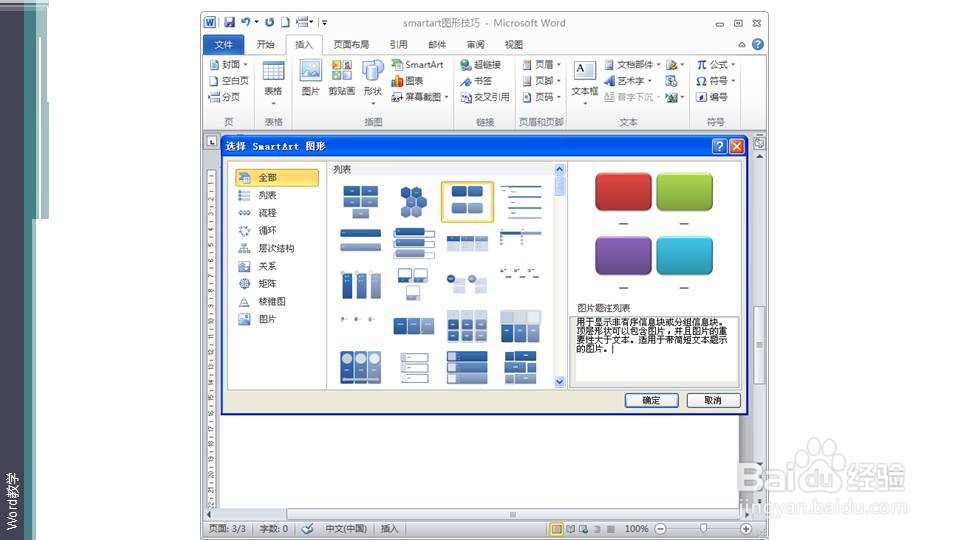Open the Word Help question mark icon
The image size is (960, 540).
point(757,44)
